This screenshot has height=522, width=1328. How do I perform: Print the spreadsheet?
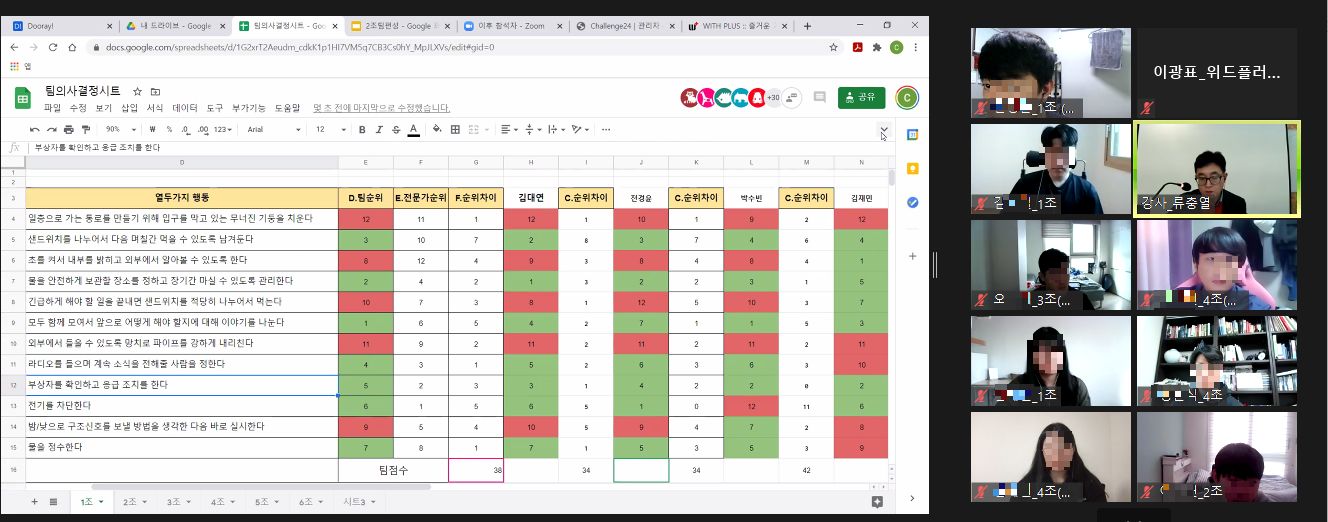[x=68, y=129]
